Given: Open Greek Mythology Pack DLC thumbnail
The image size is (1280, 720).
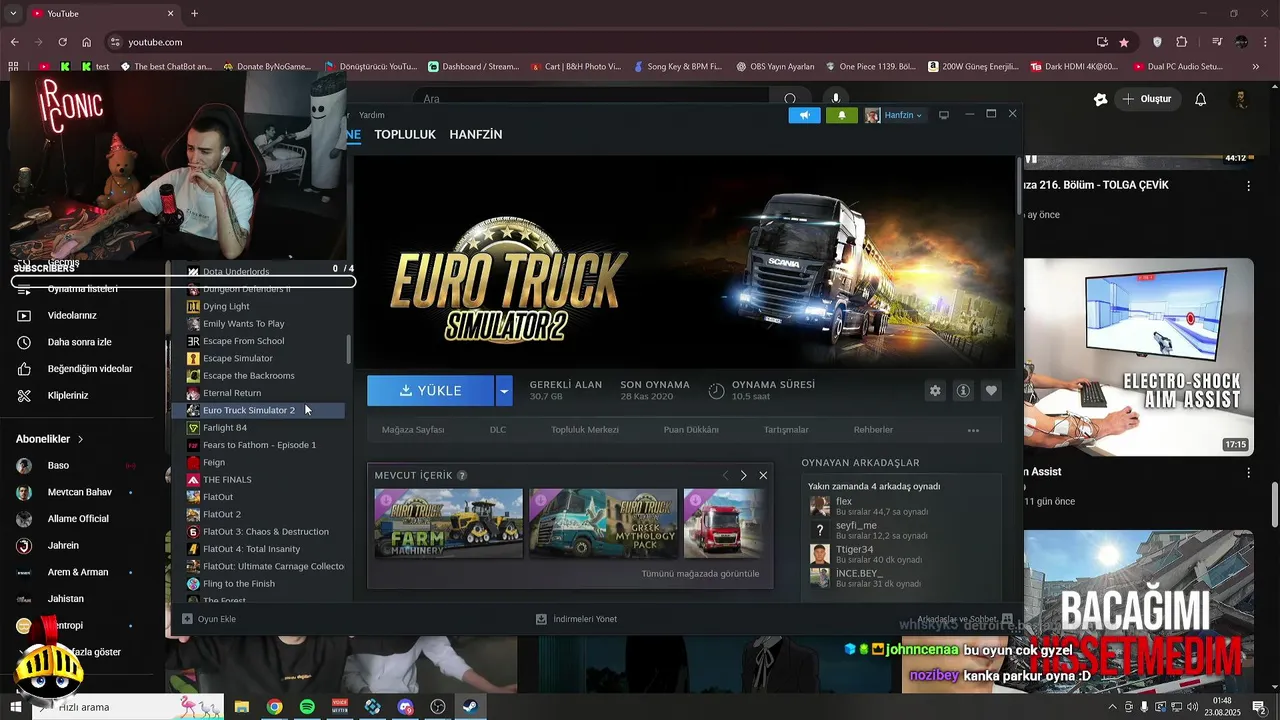Looking at the screenshot, I should tap(603, 523).
